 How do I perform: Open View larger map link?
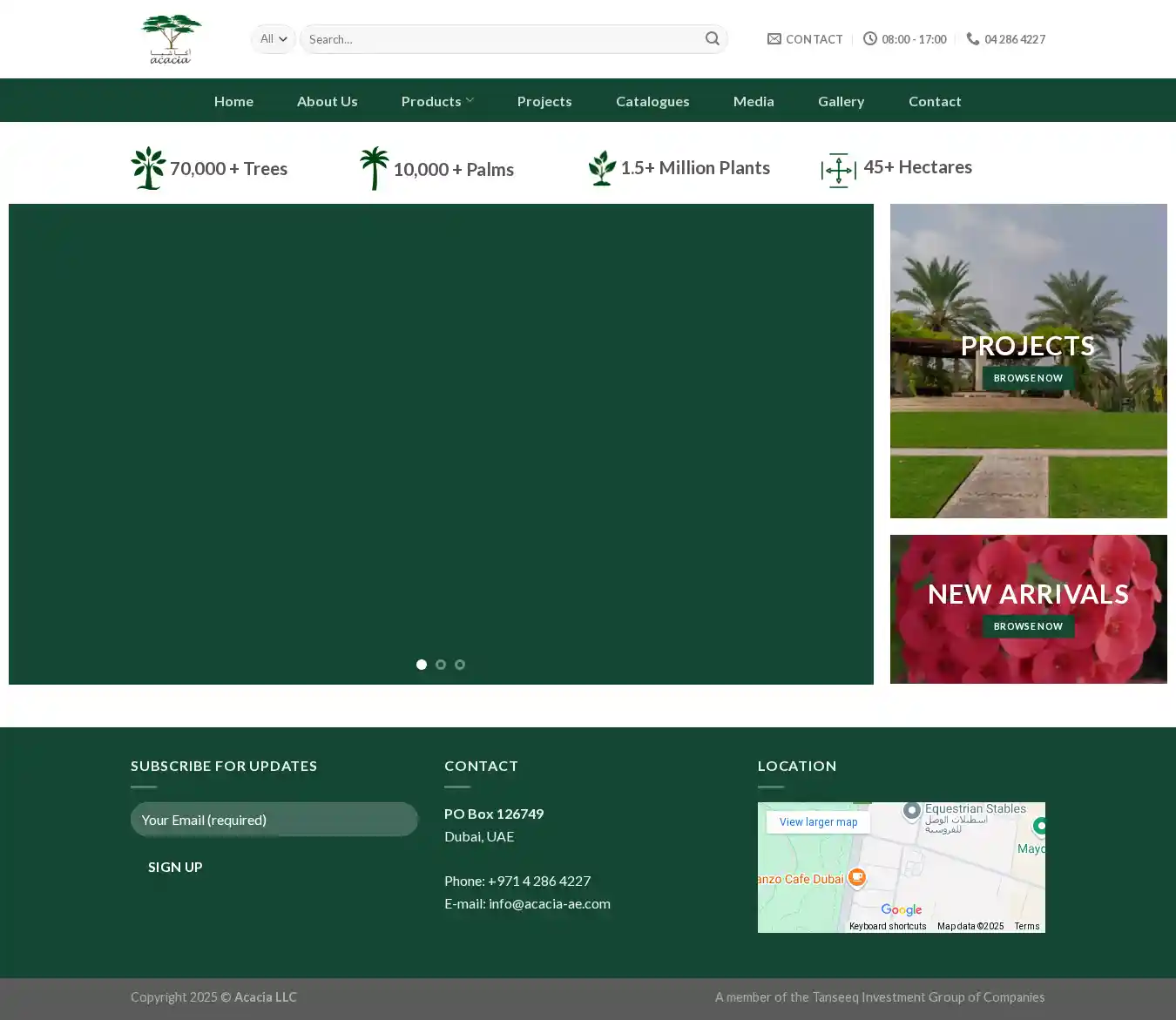coord(818,822)
